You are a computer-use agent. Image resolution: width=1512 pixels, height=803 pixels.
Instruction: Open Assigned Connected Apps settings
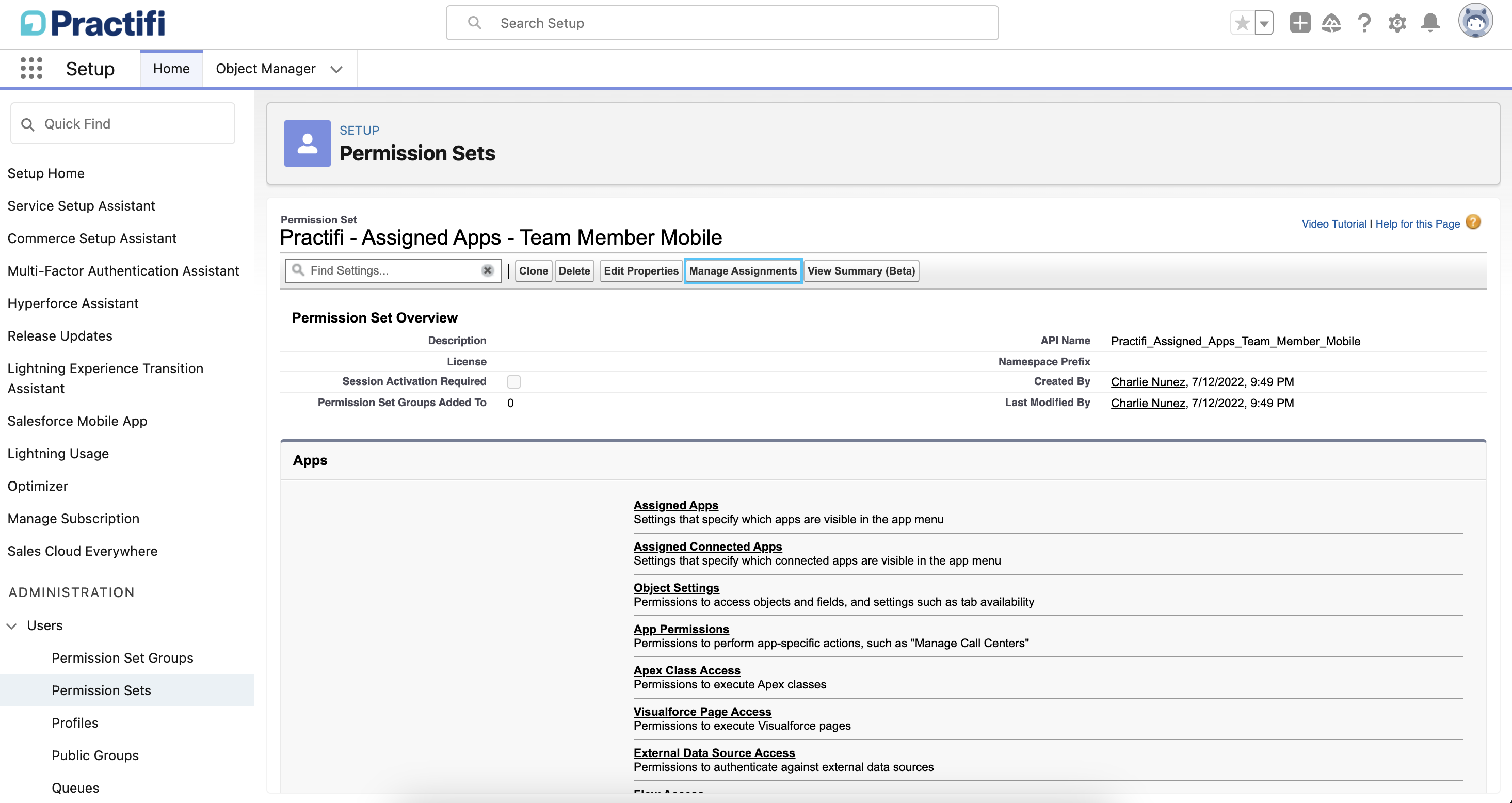pos(707,547)
